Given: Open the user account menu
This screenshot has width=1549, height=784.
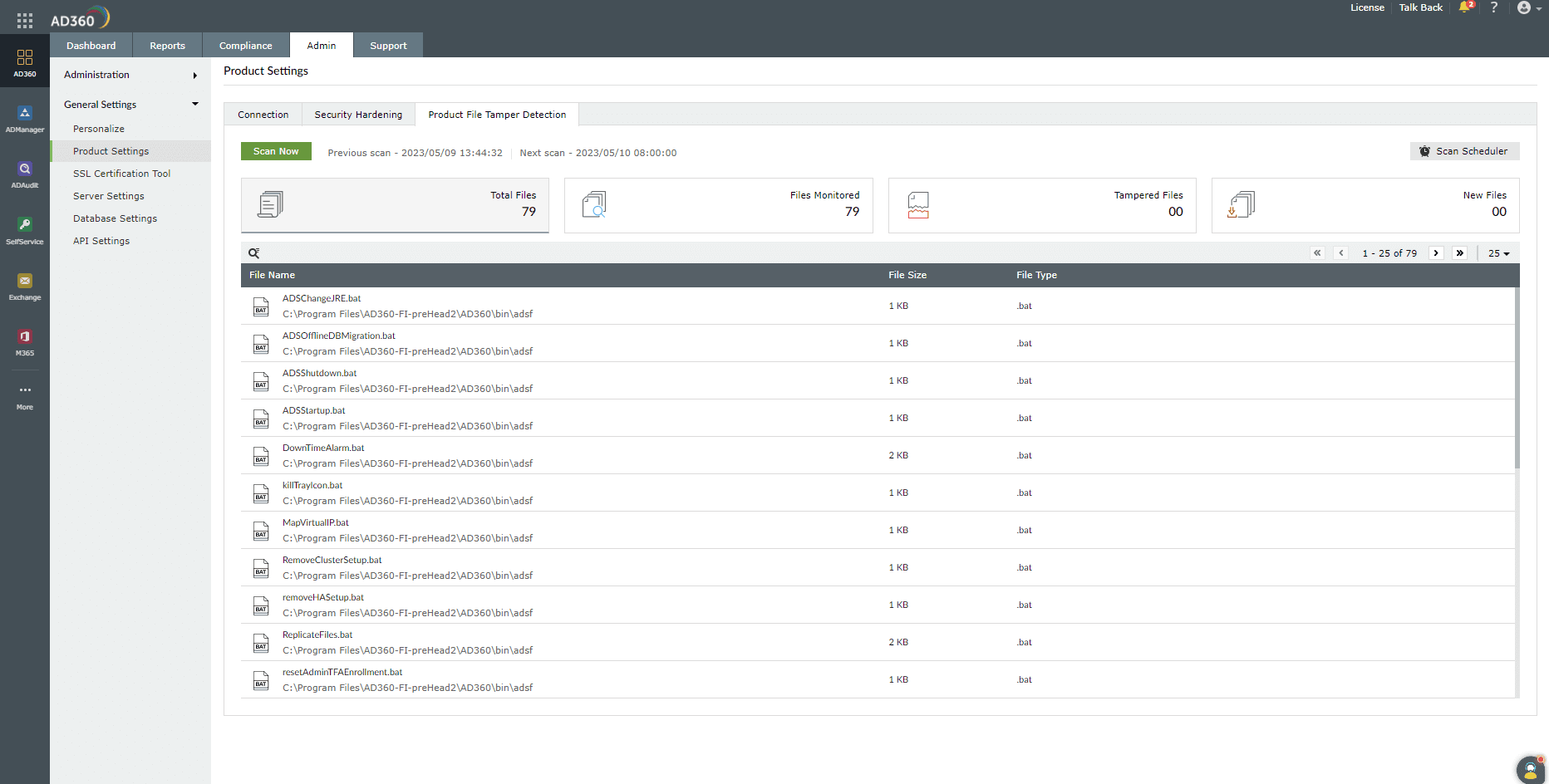Looking at the screenshot, I should click(1529, 7).
